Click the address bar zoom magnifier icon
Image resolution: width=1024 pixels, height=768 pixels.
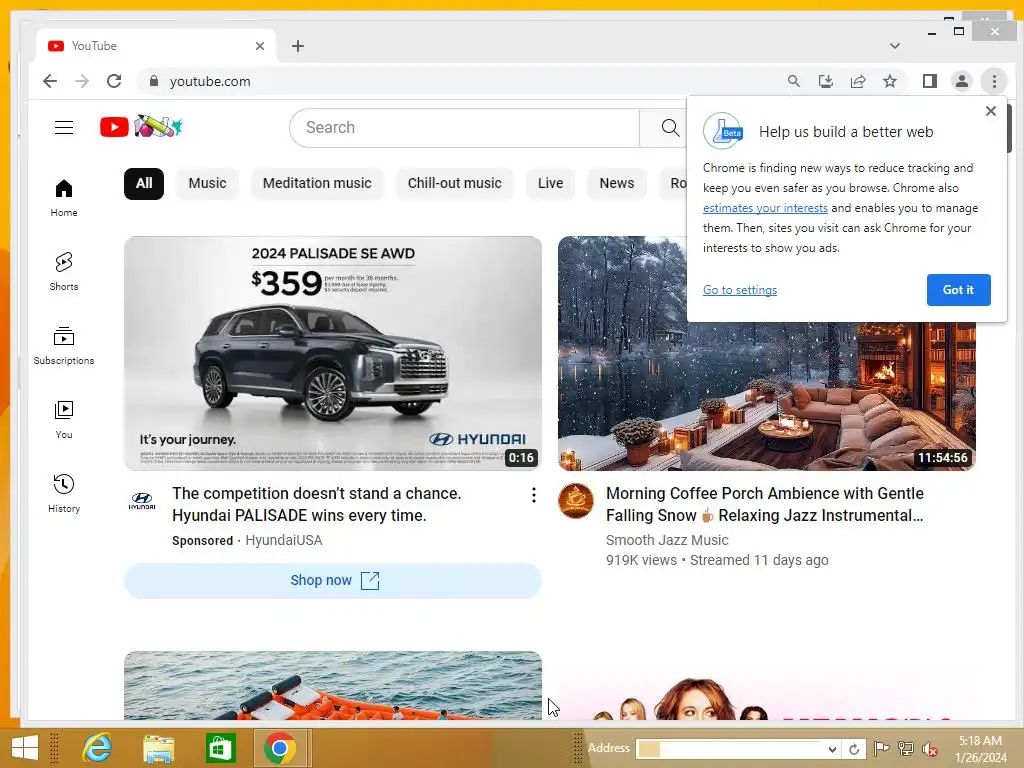[793, 81]
